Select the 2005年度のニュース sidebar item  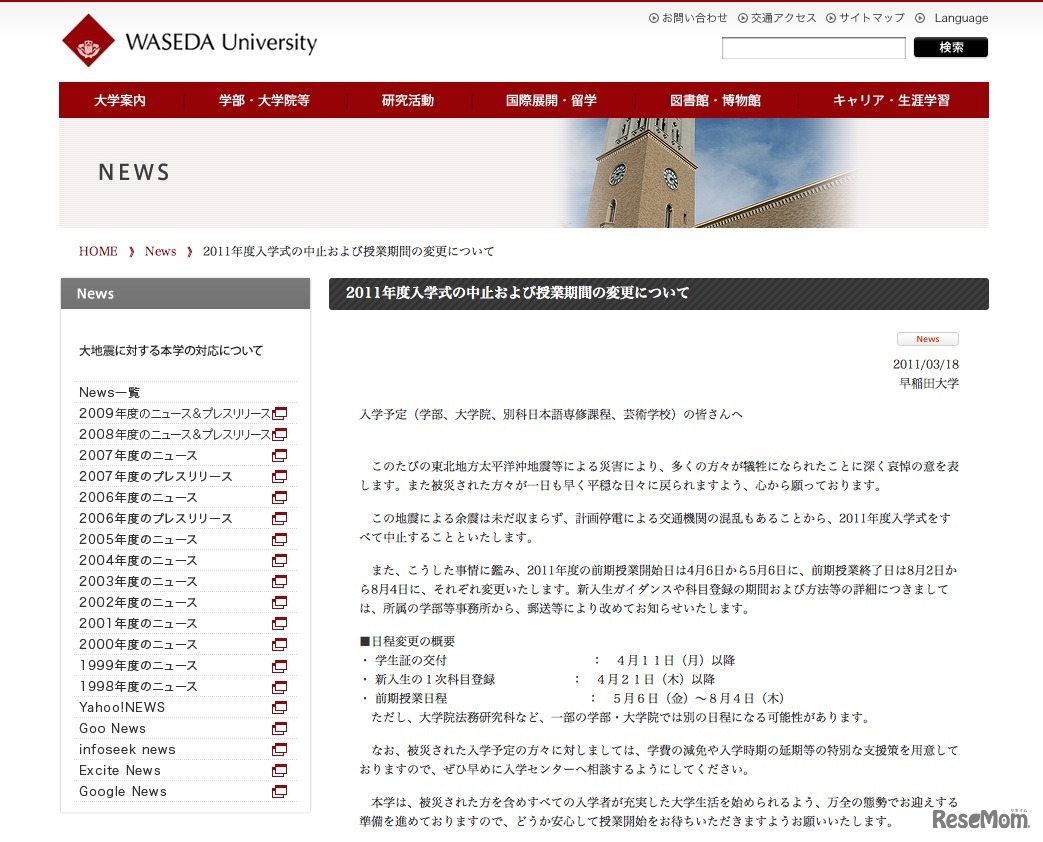click(135, 539)
